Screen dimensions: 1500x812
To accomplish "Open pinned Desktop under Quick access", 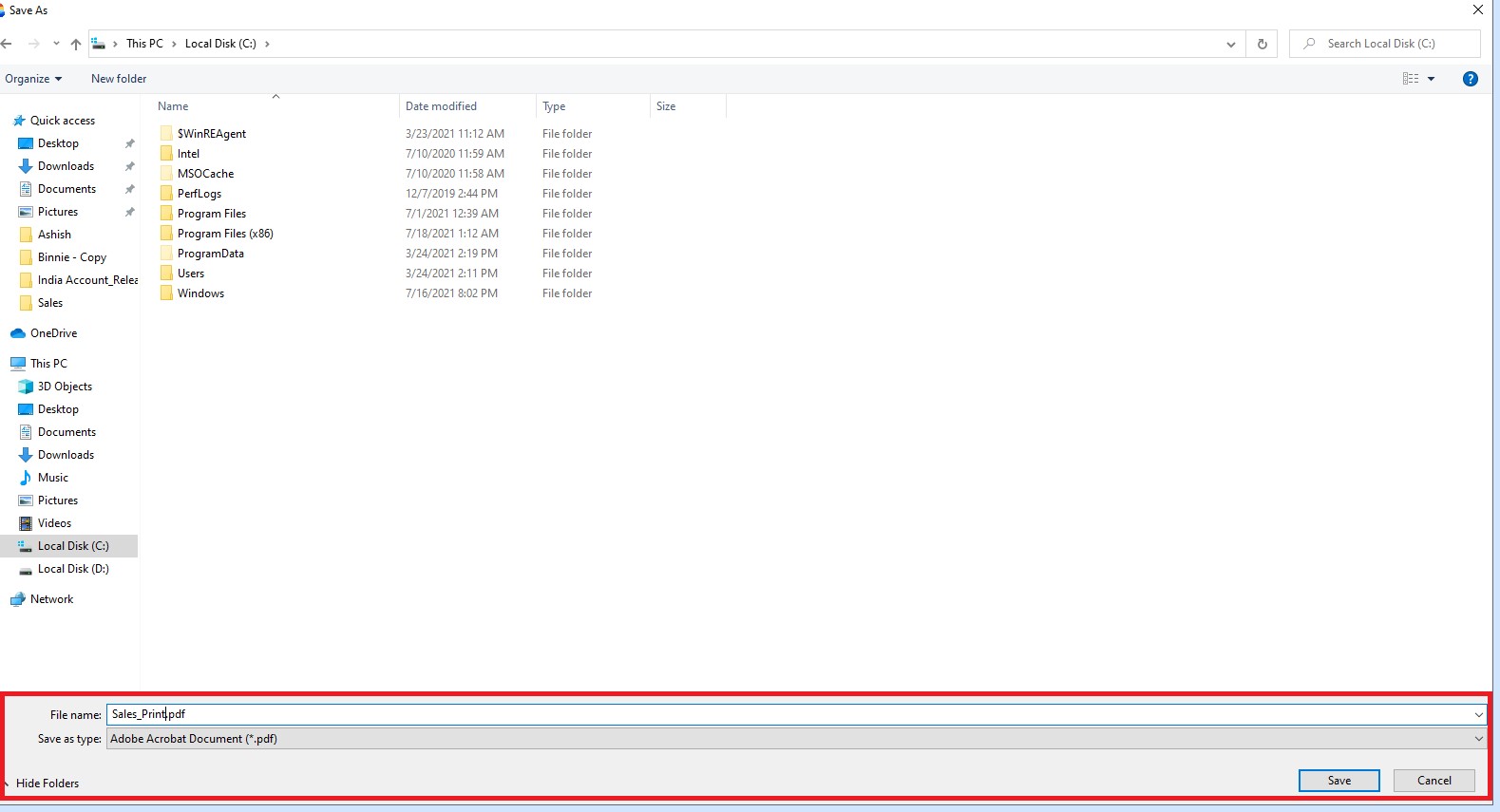I will point(58,143).
